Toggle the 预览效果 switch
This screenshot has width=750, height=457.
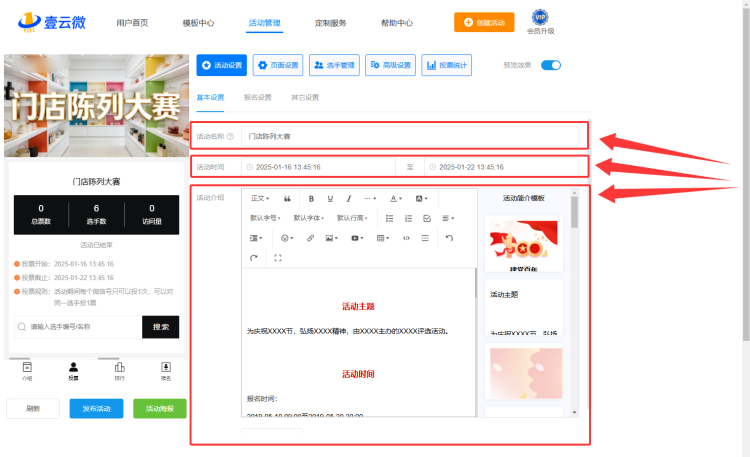[551, 65]
